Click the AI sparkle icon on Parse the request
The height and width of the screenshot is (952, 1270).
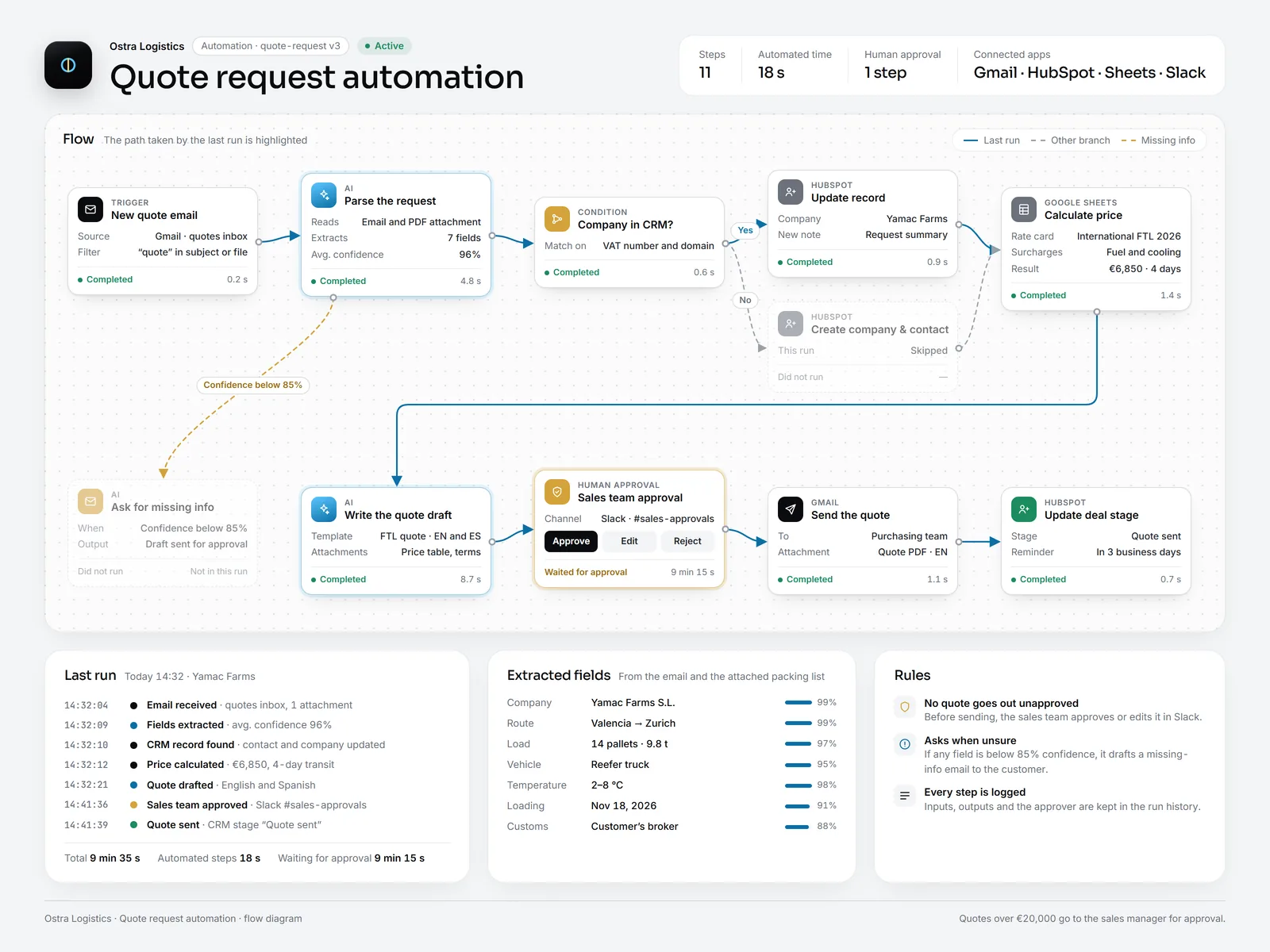click(324, 195)
